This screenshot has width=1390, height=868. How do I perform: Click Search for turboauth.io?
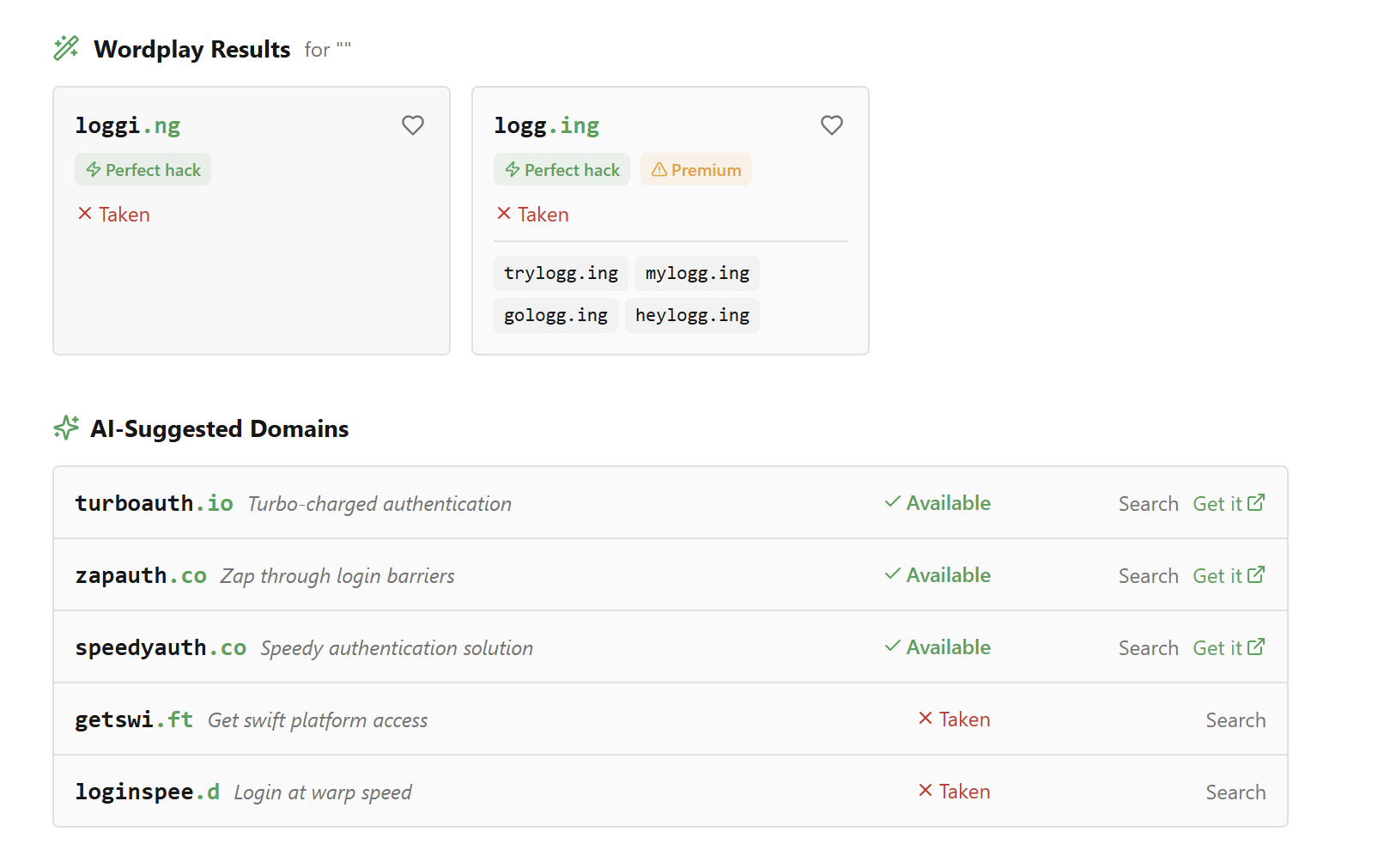point(1148,504)
